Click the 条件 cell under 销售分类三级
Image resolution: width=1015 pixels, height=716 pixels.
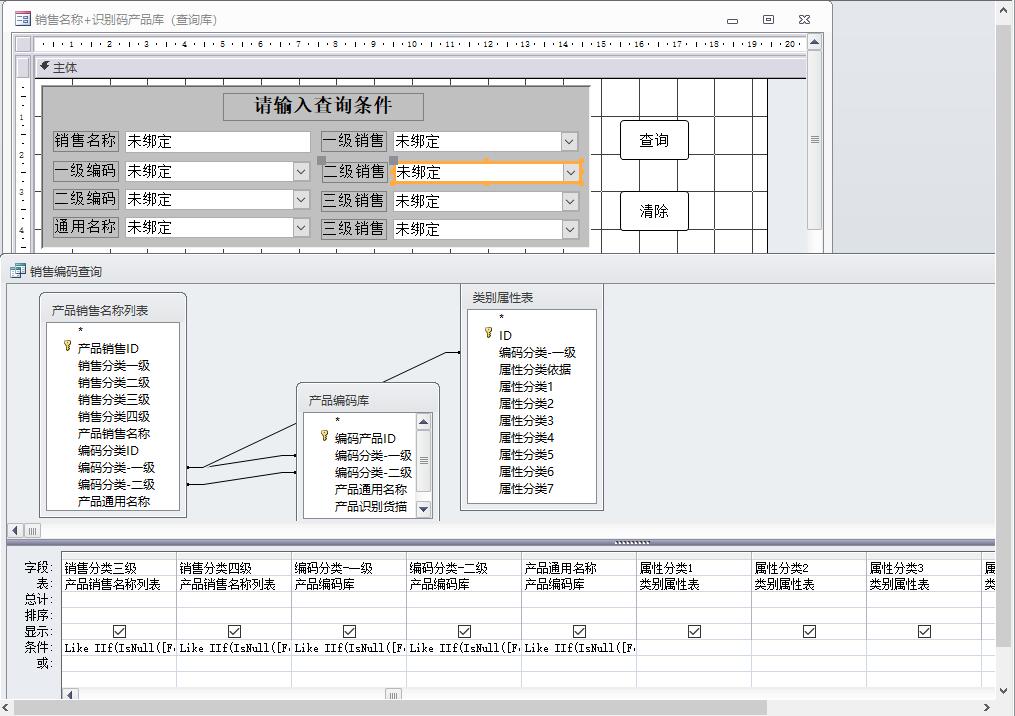click(119, 647)
